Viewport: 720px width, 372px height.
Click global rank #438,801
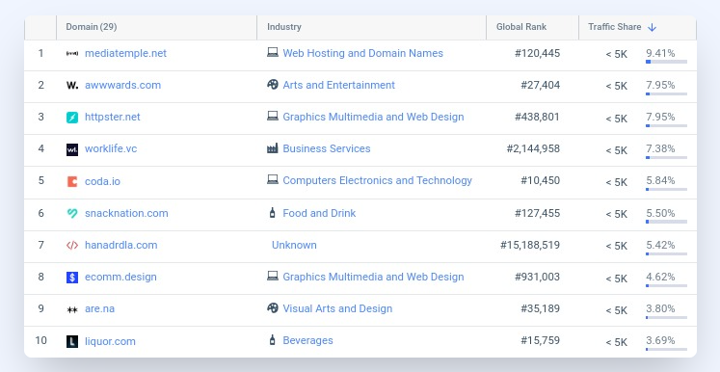(537, 117)
